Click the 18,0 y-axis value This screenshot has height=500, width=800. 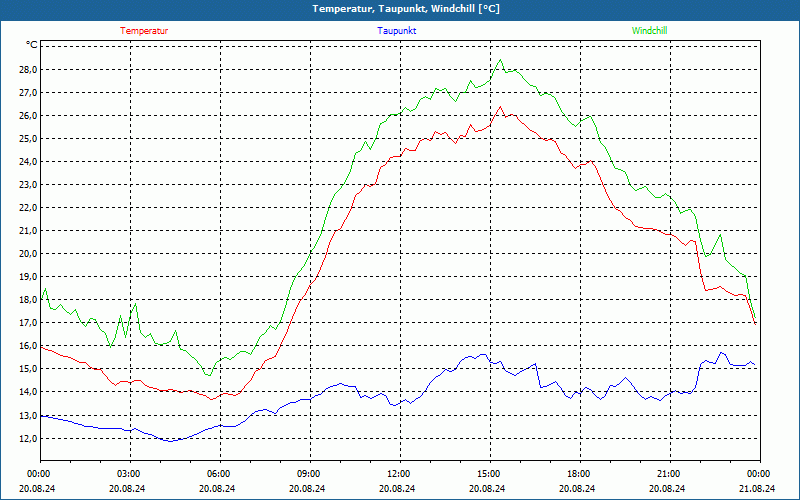29,299
